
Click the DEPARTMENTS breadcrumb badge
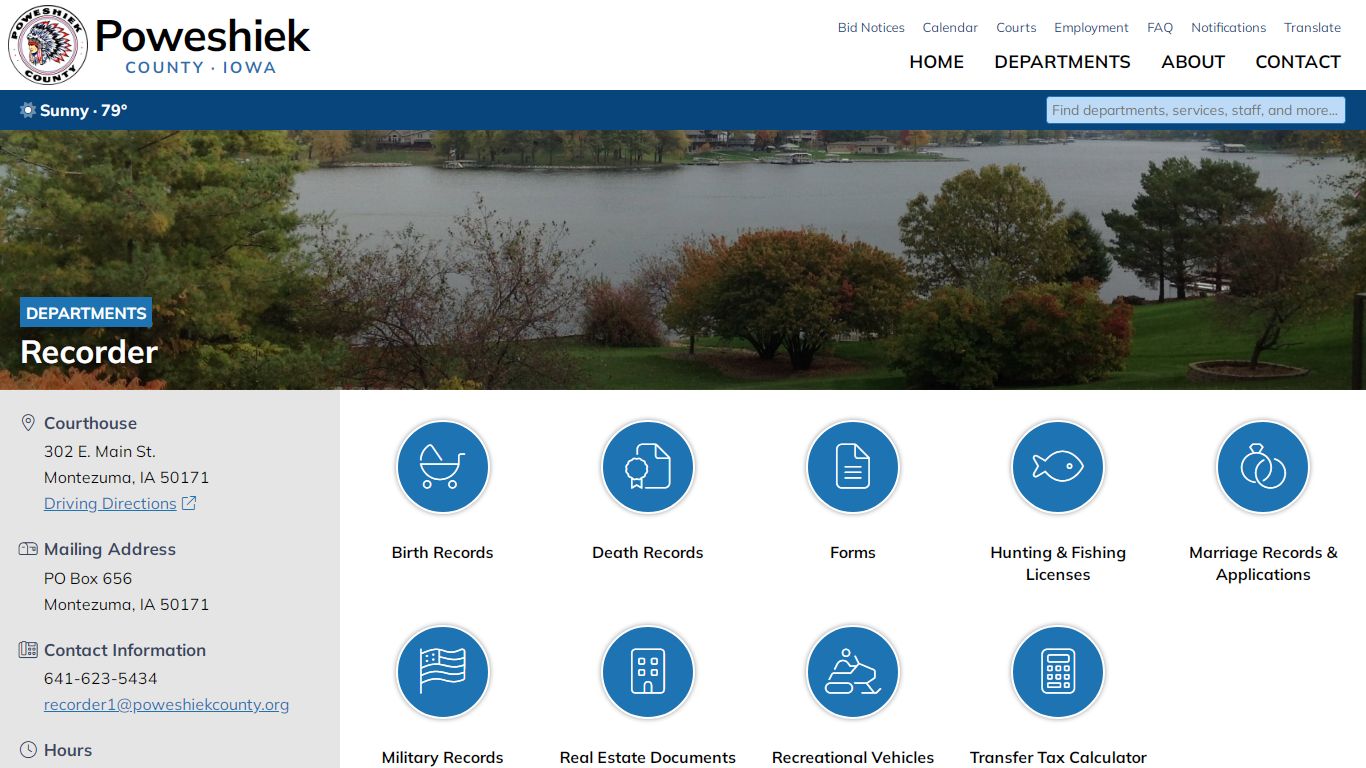coord(86,313)
